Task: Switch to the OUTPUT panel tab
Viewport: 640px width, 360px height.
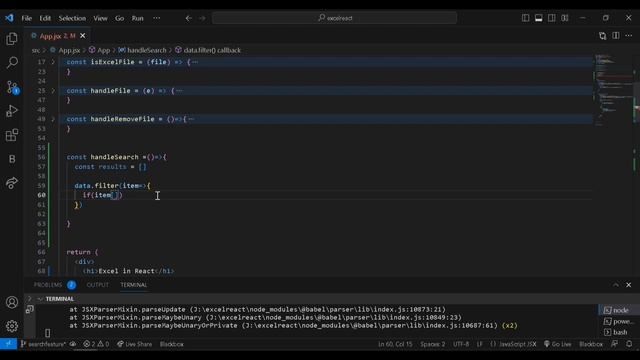Action: pos(98,285)
